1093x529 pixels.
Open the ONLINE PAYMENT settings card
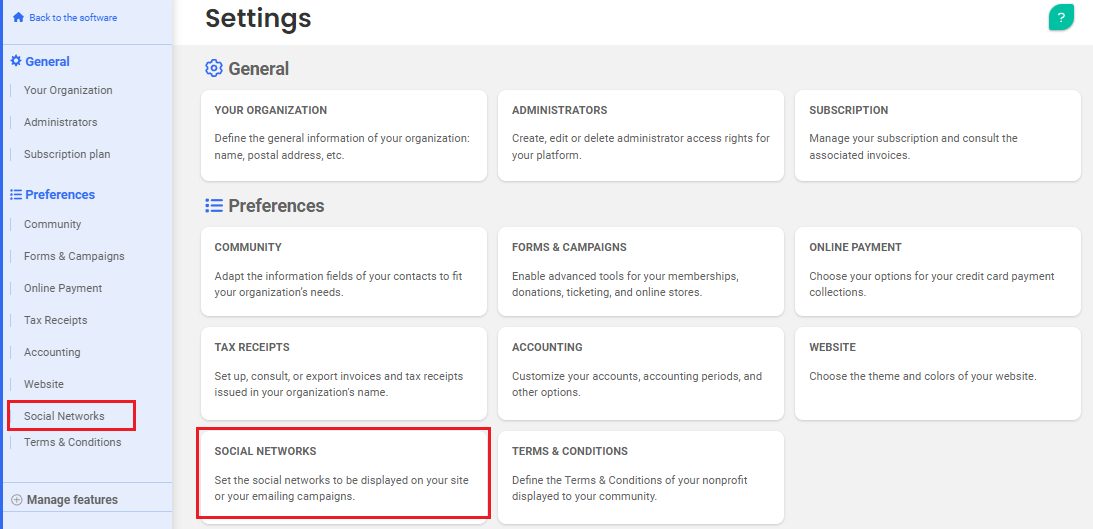tap(938, 272)
